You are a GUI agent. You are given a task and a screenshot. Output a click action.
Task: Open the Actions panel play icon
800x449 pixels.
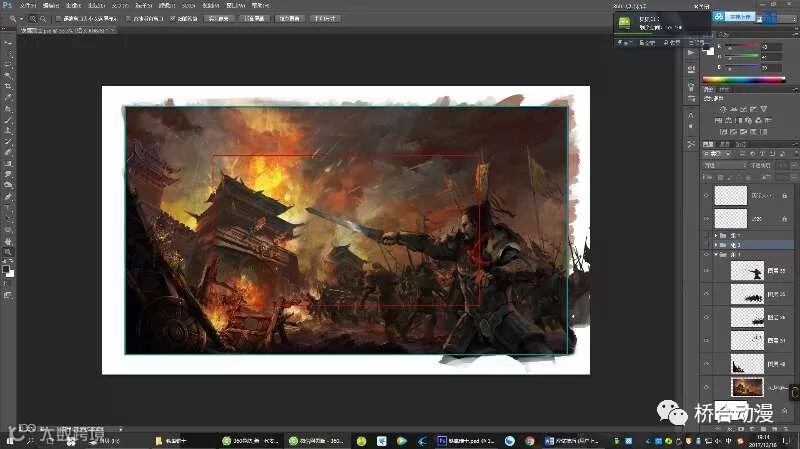click(x=691, y=53)
